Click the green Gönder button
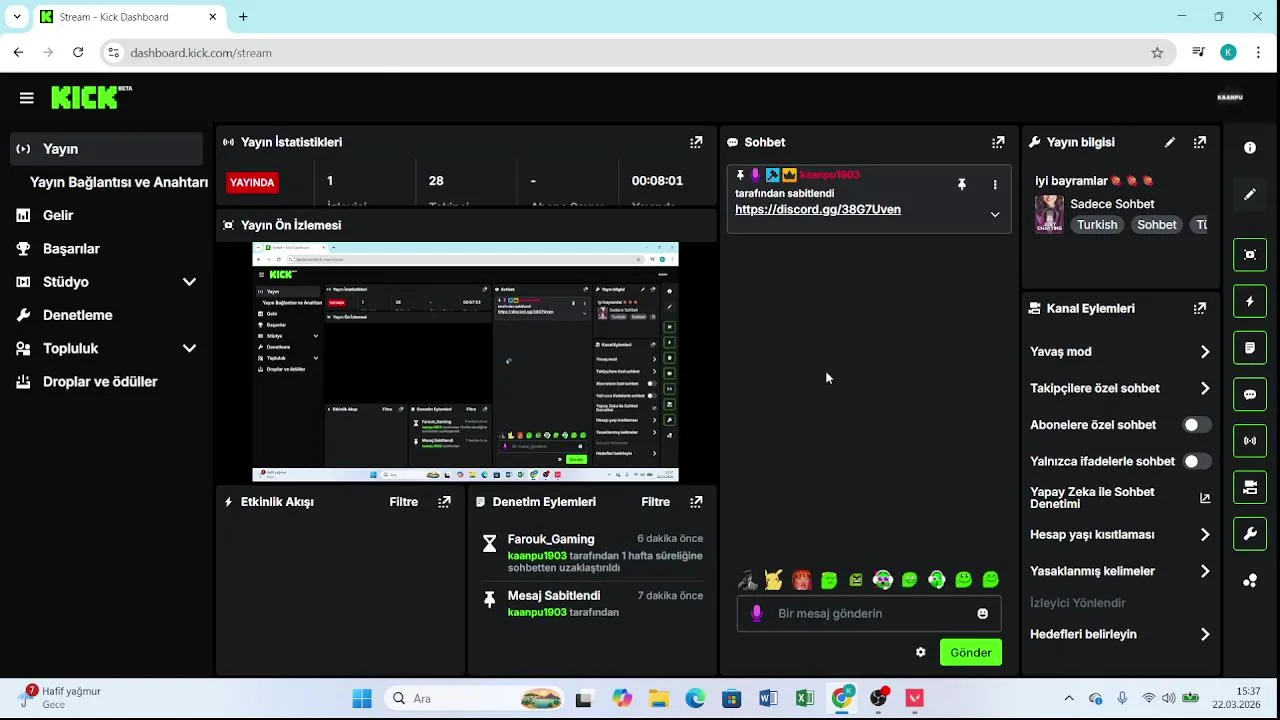 coord(971,652)
